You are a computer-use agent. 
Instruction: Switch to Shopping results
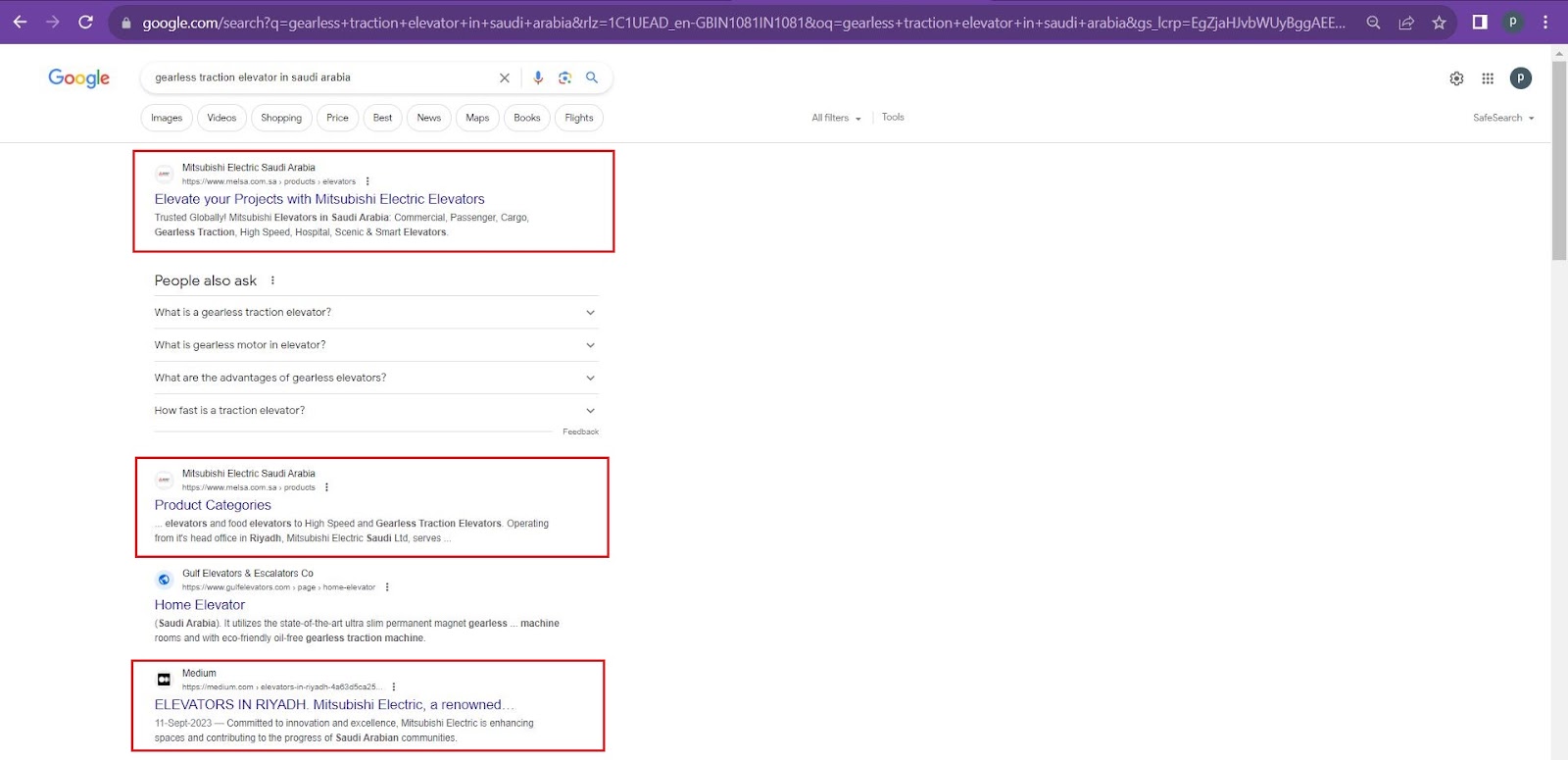click(x=281, y=118)
